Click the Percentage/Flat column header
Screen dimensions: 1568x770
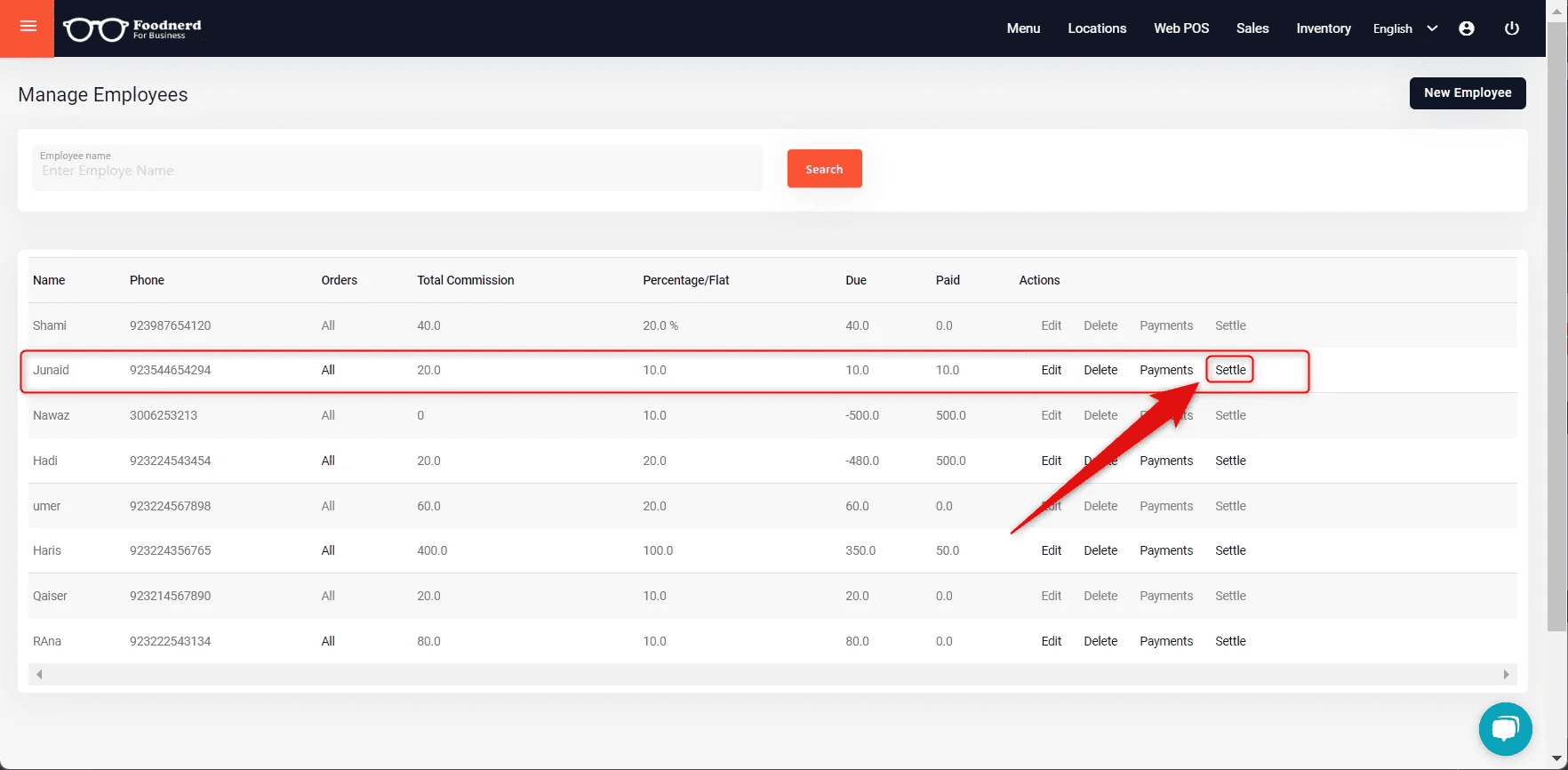(686, 280)
